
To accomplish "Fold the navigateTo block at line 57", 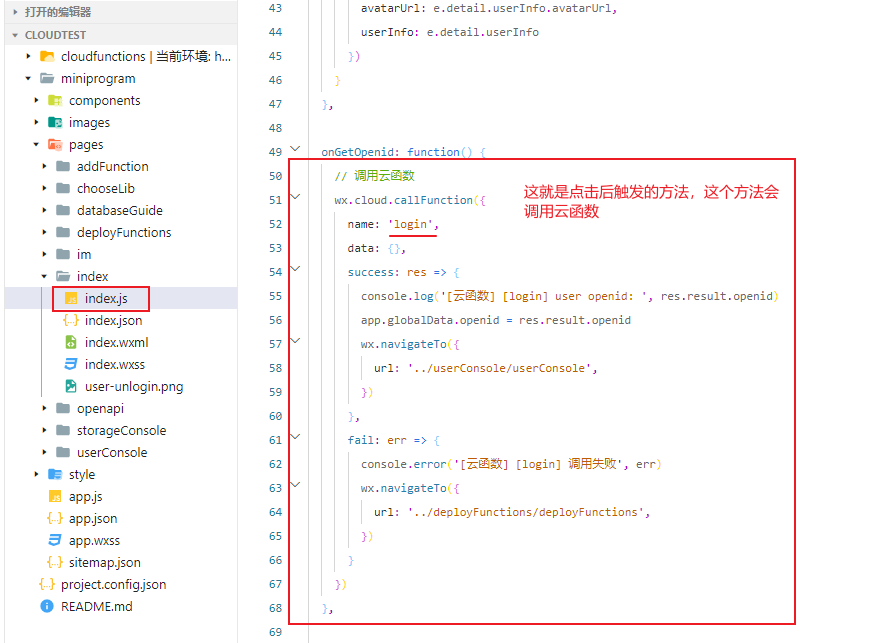I will 296,340.
